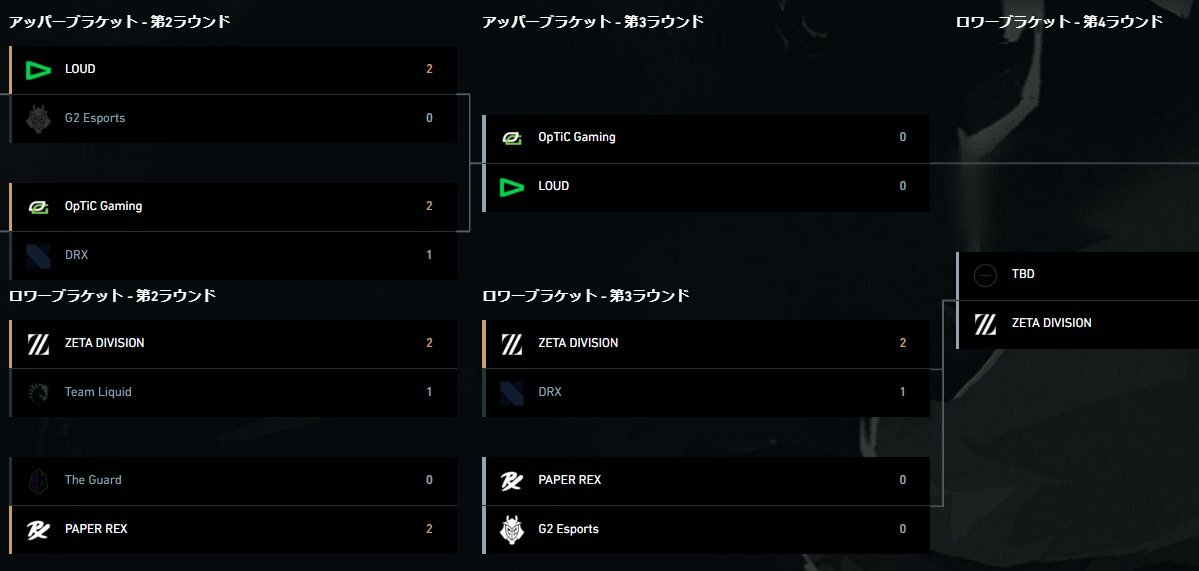Click DRX logo in Lower Bracket Round 3
Image resolution: width=1199 pixels, height=571 pixels.
pos(512,393)
